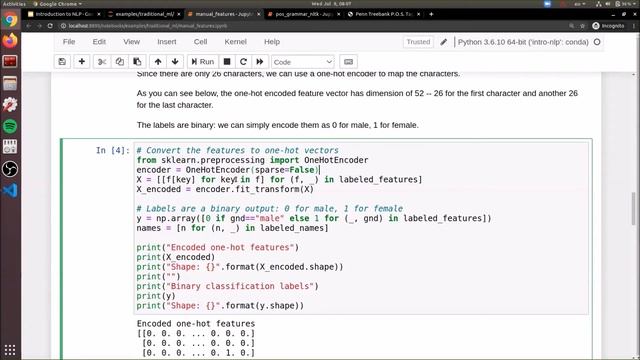This screenshot has width=640, height=360.
Task: Insert a cell below with the plus icon
Action: coord(82,62)
